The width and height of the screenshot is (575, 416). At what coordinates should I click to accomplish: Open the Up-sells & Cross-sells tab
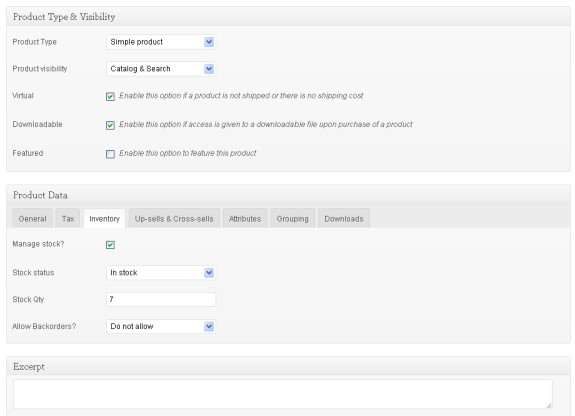174,219
